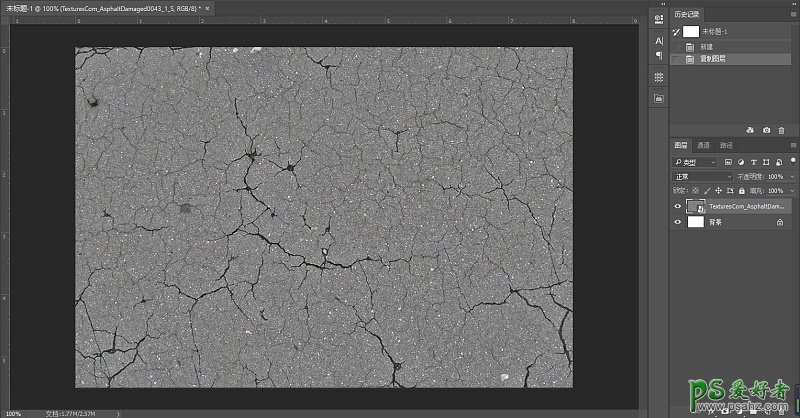The width and height of the screenshot is (800, 418).
Task: Filter layers by type (T) icon
Action: pos(755,161)
